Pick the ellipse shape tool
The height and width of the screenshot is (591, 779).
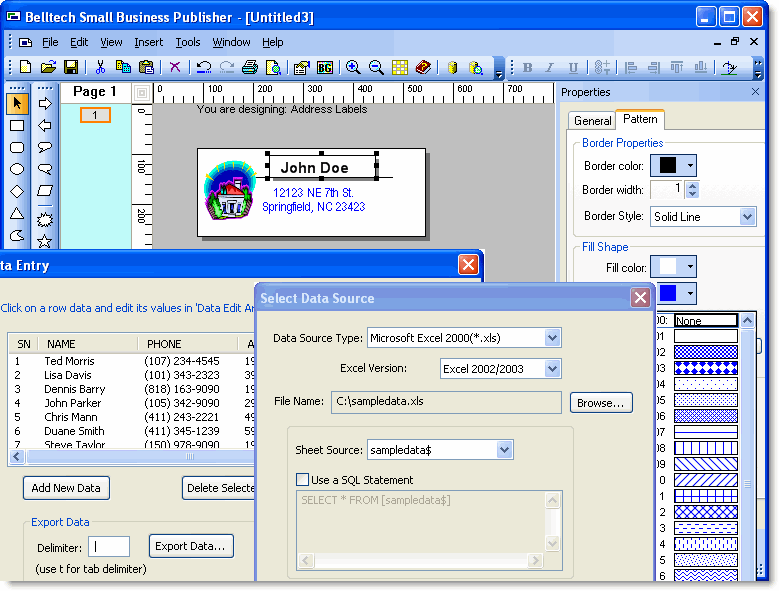(17, 170)
